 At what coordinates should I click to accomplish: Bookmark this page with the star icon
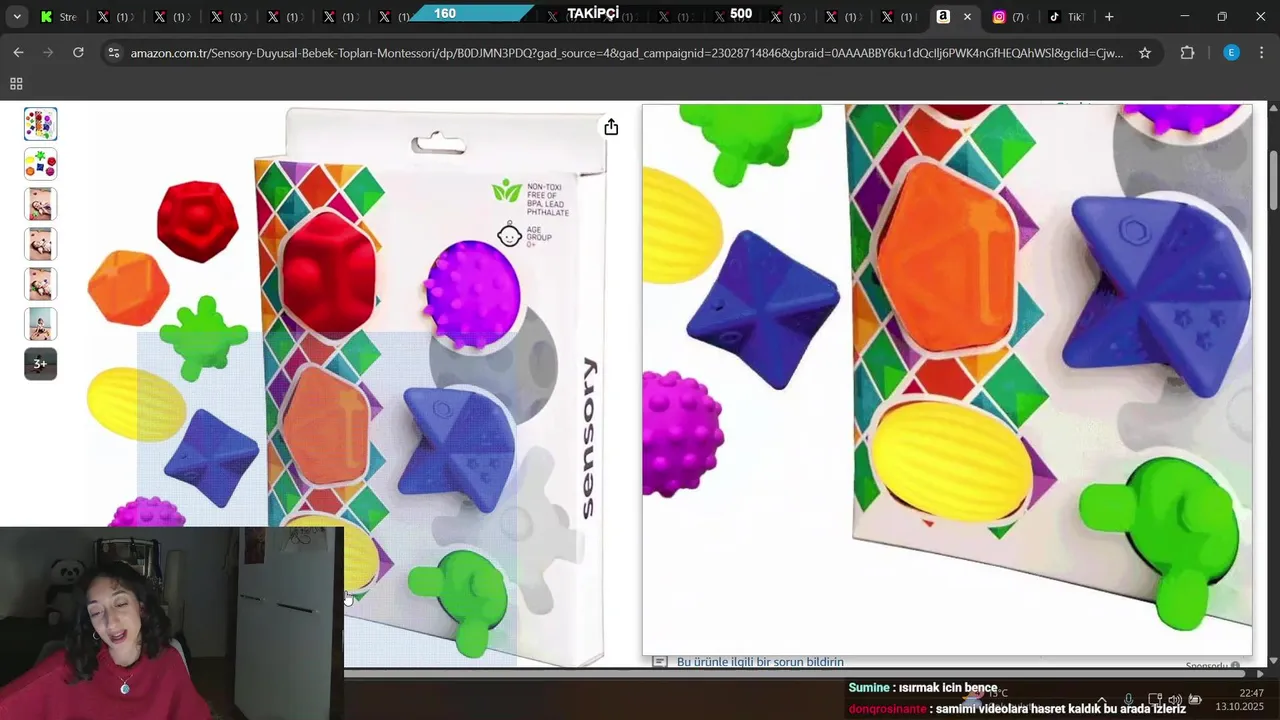(1145, 52)
